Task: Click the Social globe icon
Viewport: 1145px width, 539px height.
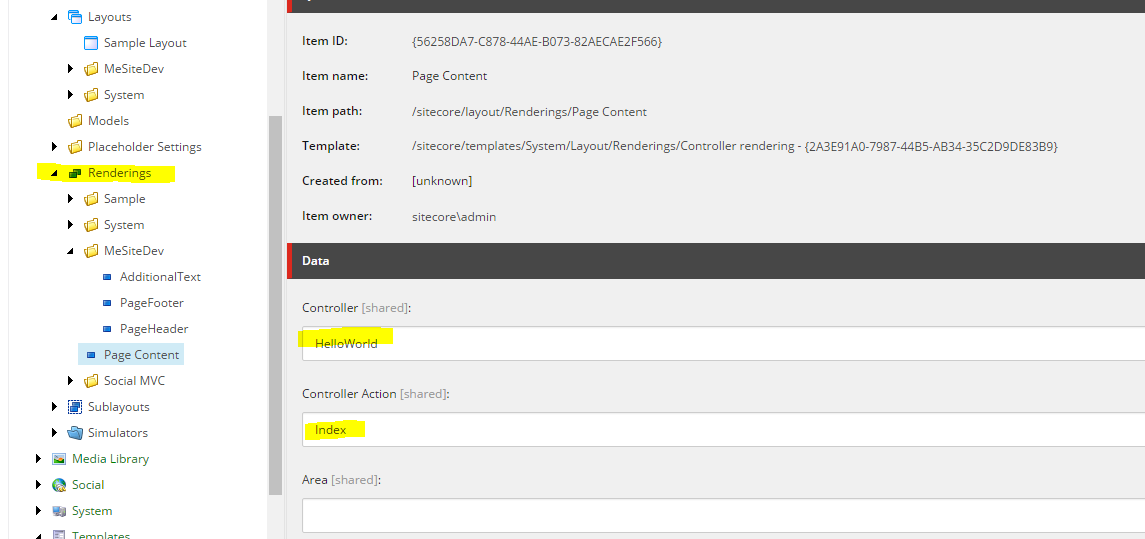Action: (59, 485)
